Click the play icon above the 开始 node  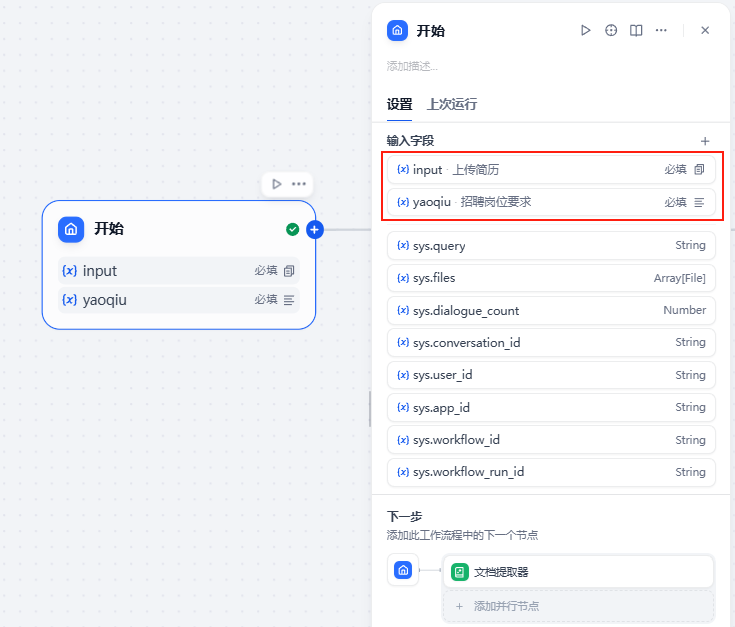277,184
